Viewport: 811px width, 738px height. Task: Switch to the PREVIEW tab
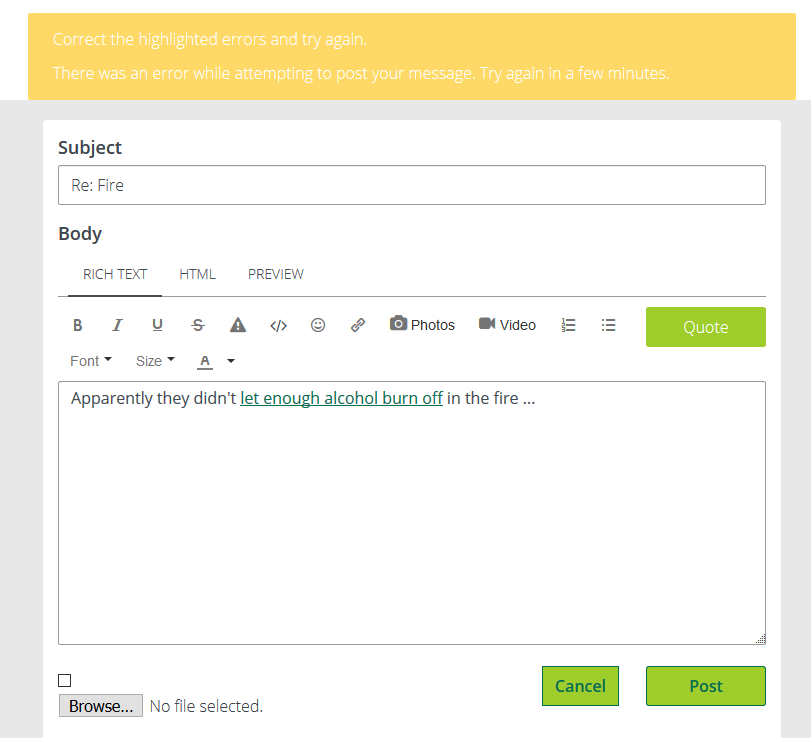tap(276, 274)
